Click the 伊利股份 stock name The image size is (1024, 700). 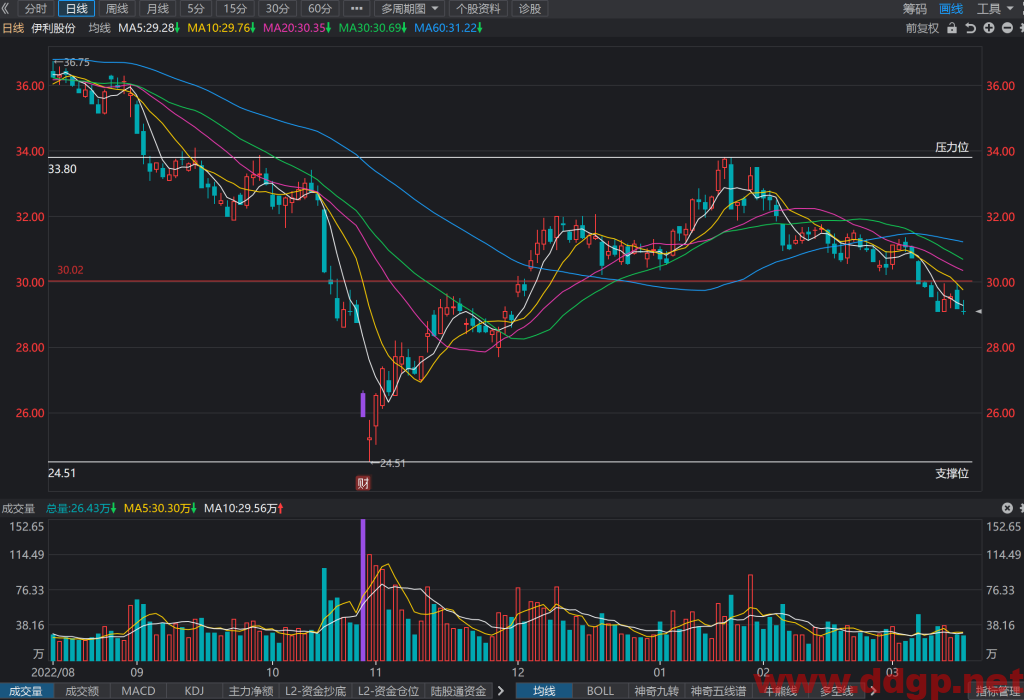[x=54, y=28]
